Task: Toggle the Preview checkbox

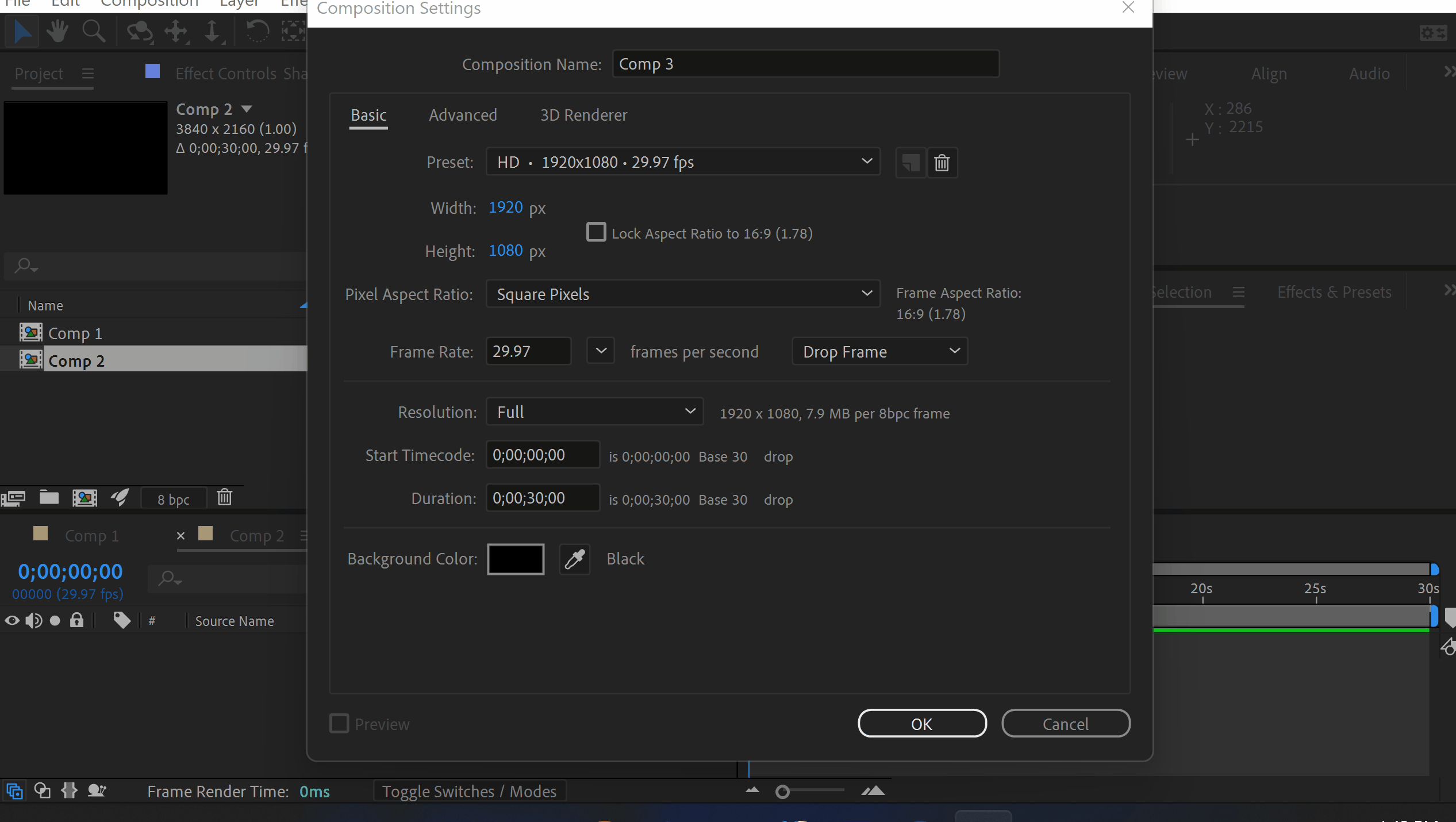Action: (339, 723)
